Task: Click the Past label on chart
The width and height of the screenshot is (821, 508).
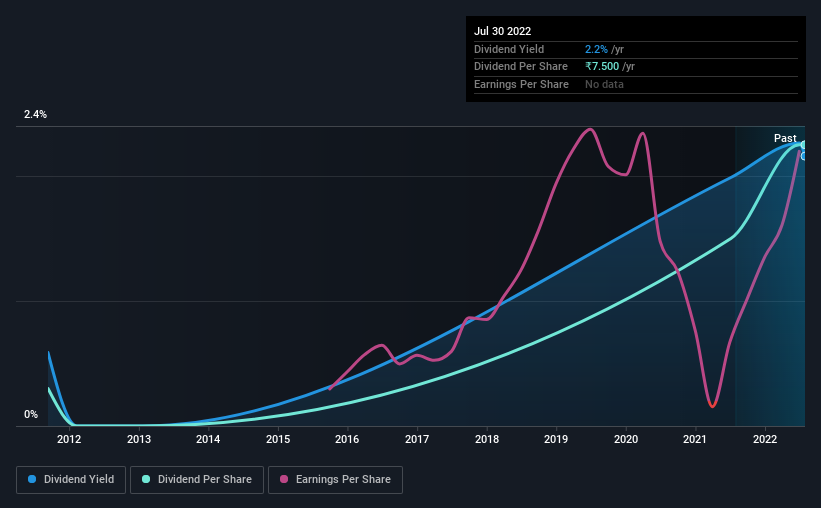Action: 785,138
